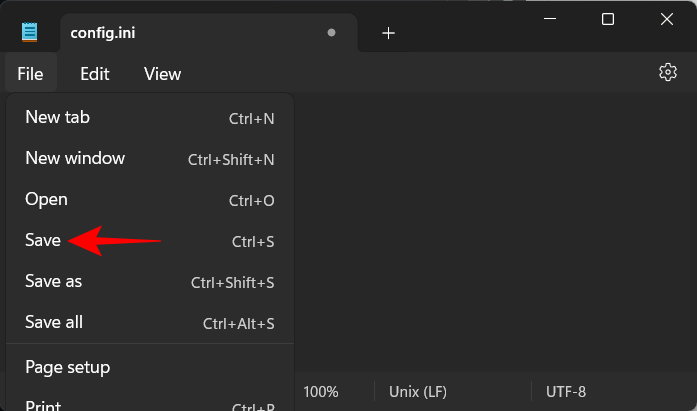Click the Notepad app icon
The width and height of the screenshot is (697, 411).
(30, 32)
